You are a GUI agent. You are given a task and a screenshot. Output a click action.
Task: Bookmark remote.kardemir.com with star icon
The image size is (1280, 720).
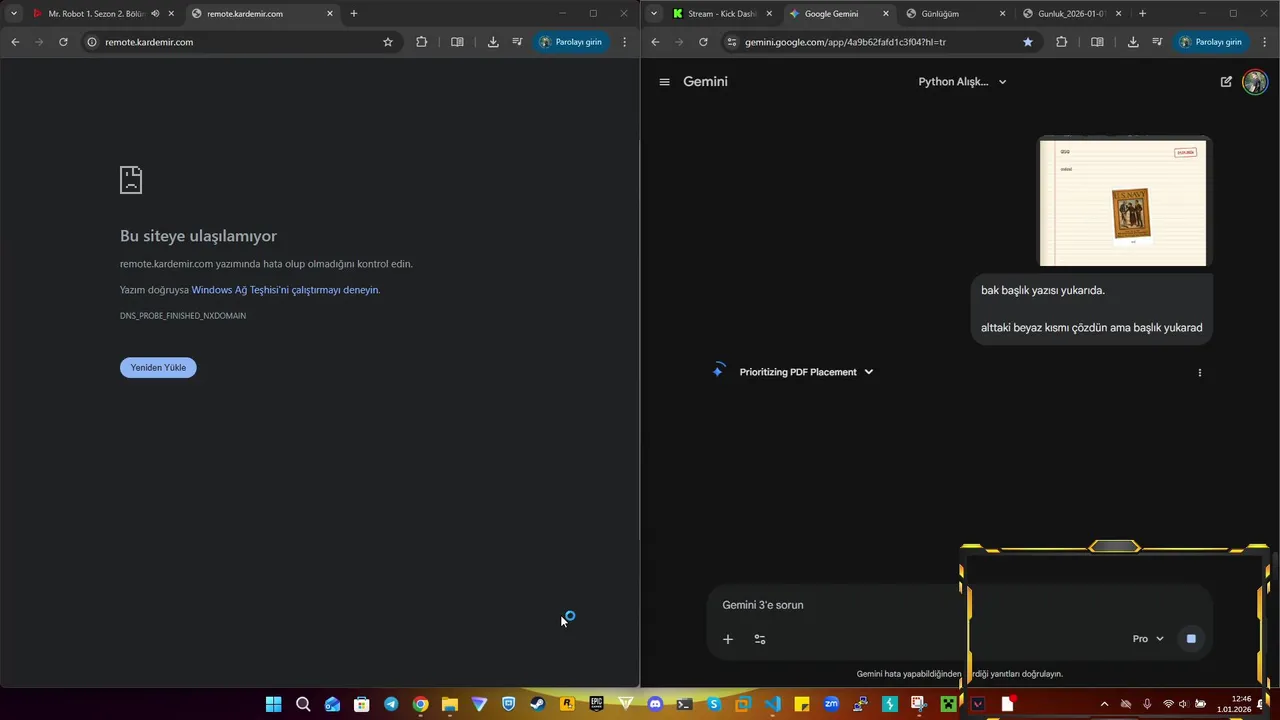tap(388, 42)
